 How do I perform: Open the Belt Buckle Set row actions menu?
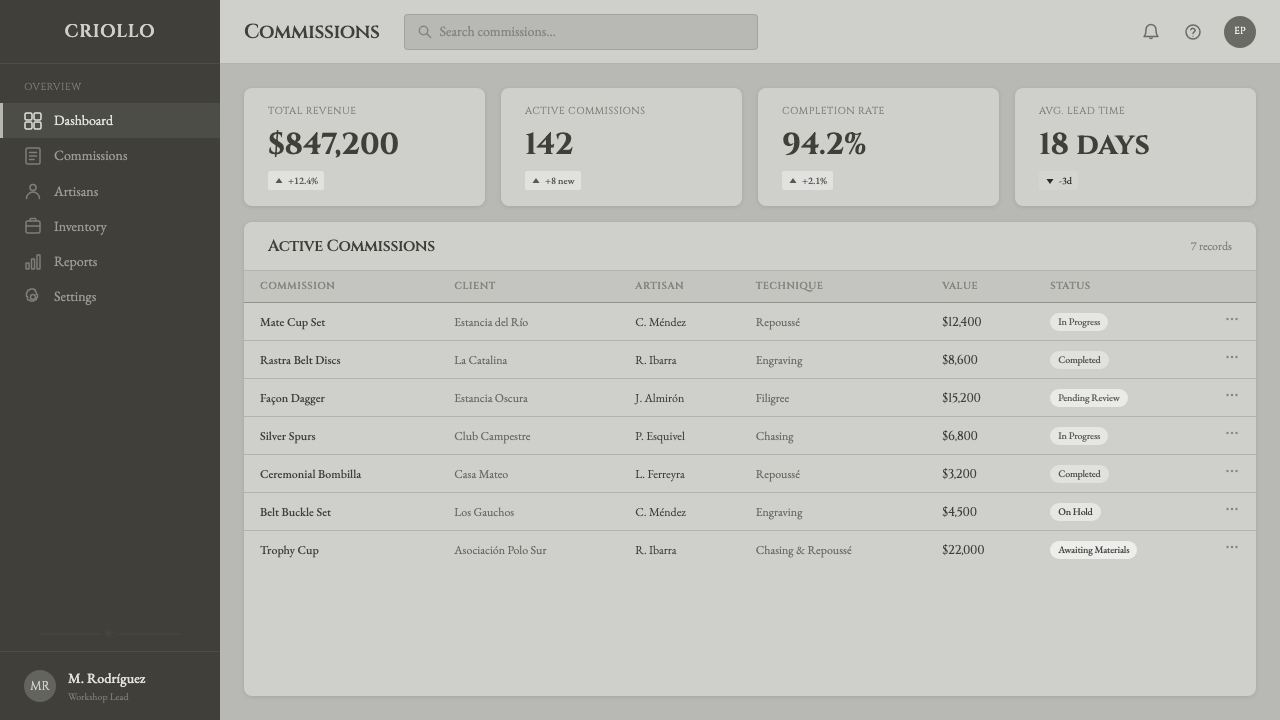(x=1232, y=510)
